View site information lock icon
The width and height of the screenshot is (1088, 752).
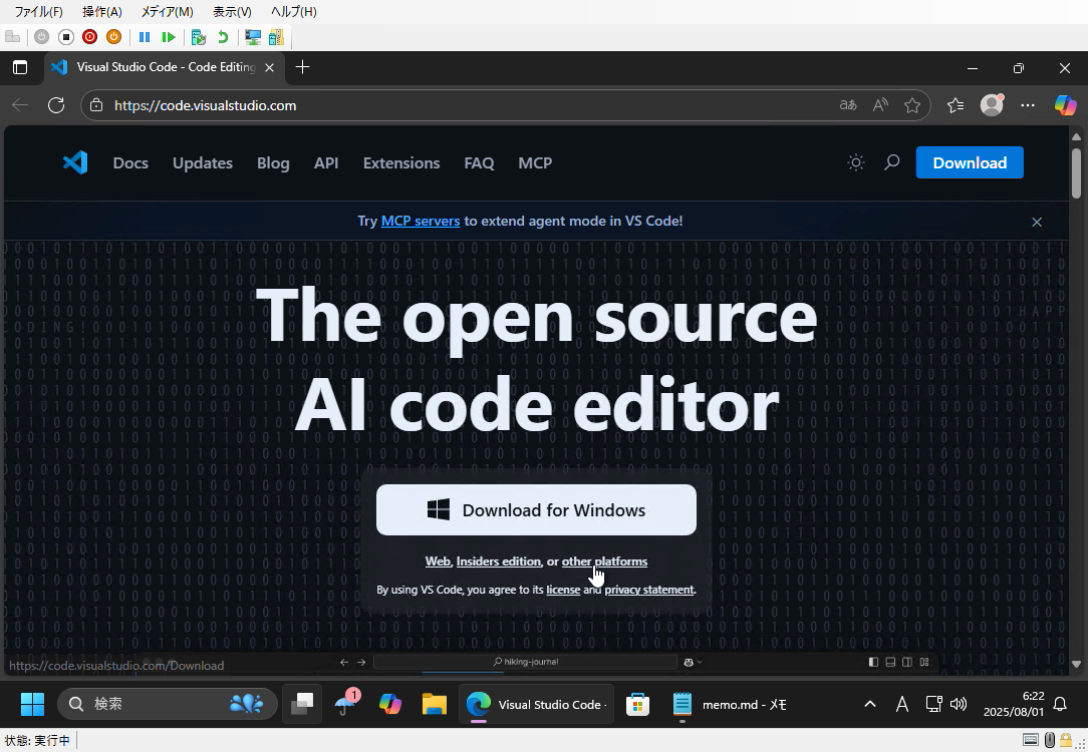pos(96,105)
